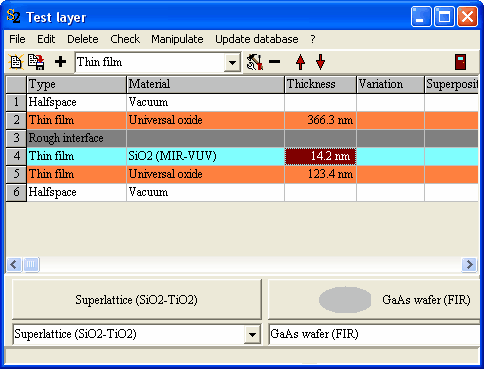Image resolution: width=484 pixels, height=369 pixels.
Task: Click the SiO2 (MIR-VUV) material cell
Action: click(206, 156)
